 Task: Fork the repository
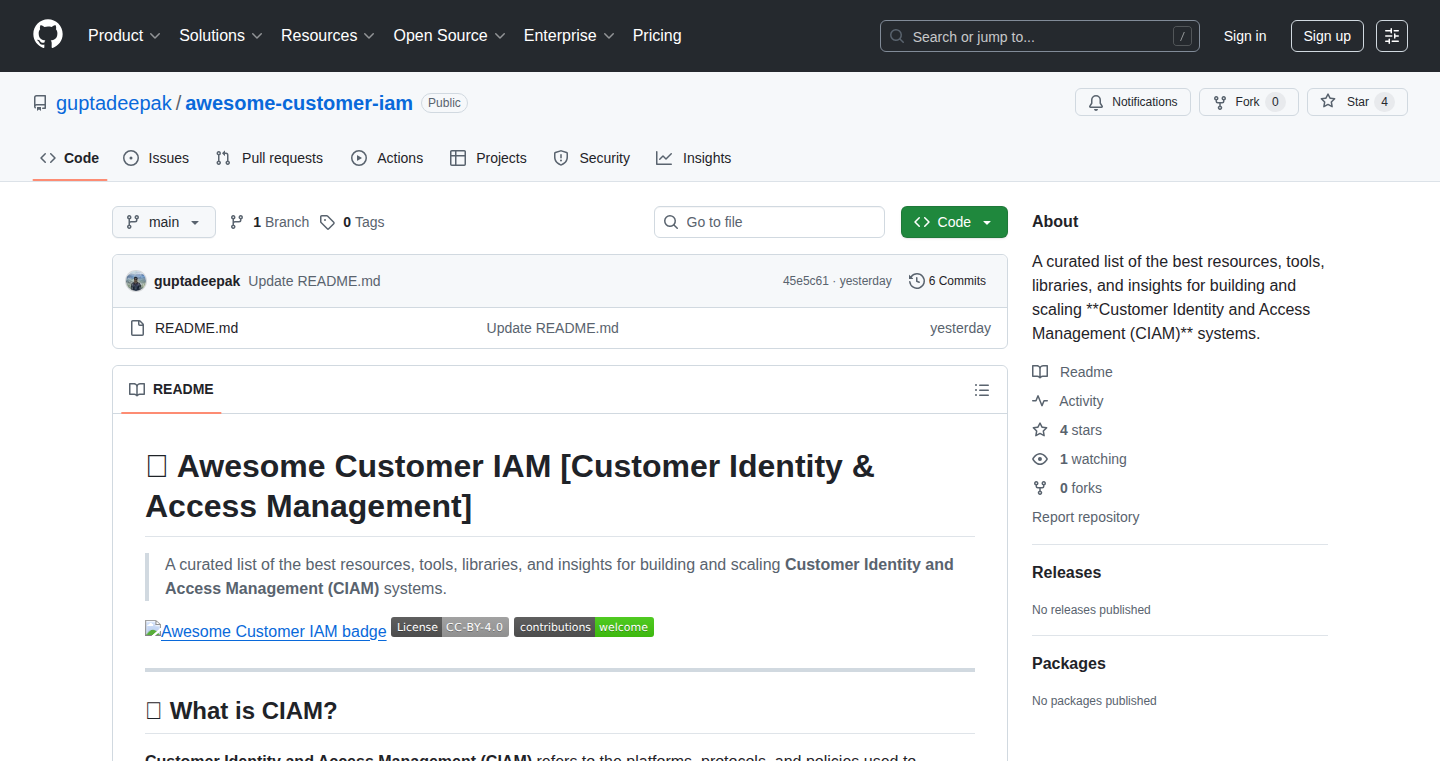1248,102
